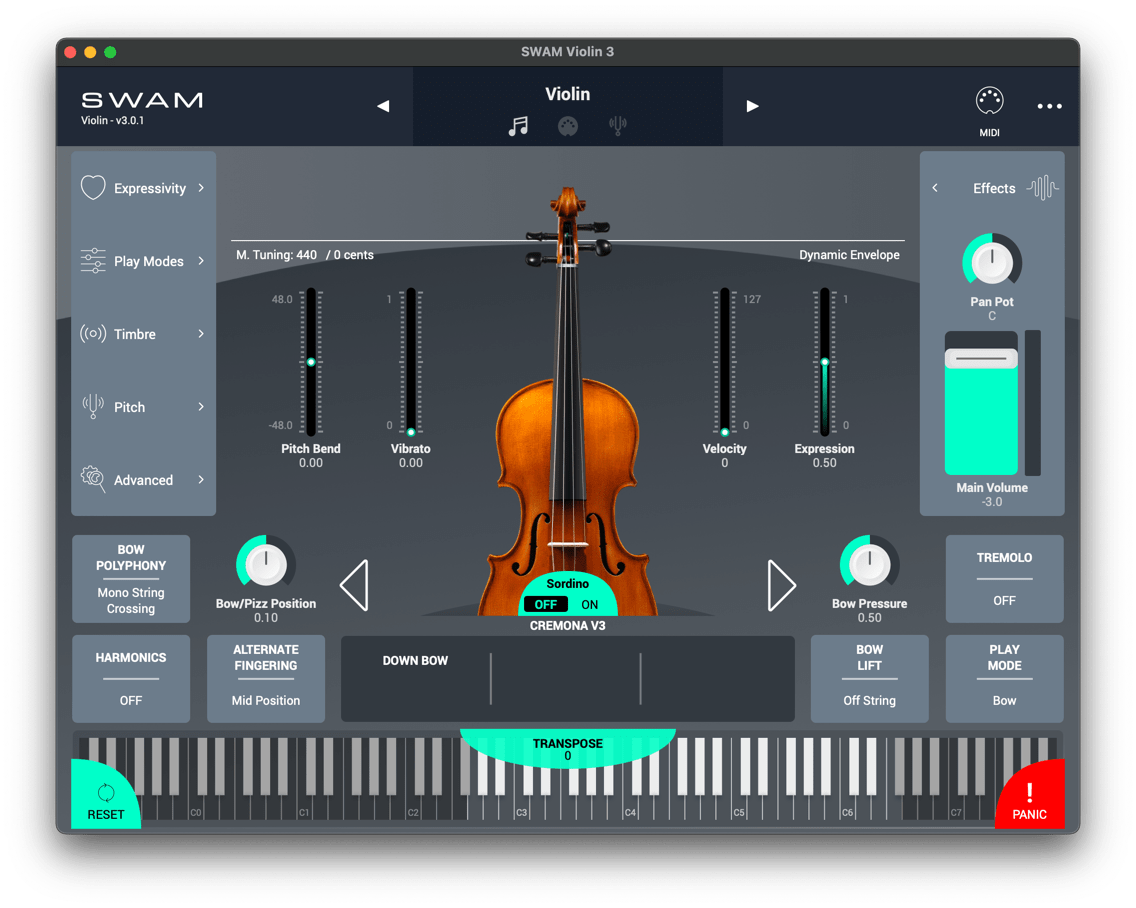Click the Velocity slider handle
The width and height of the screenshot is (1136, 908).
click(724, 432)
